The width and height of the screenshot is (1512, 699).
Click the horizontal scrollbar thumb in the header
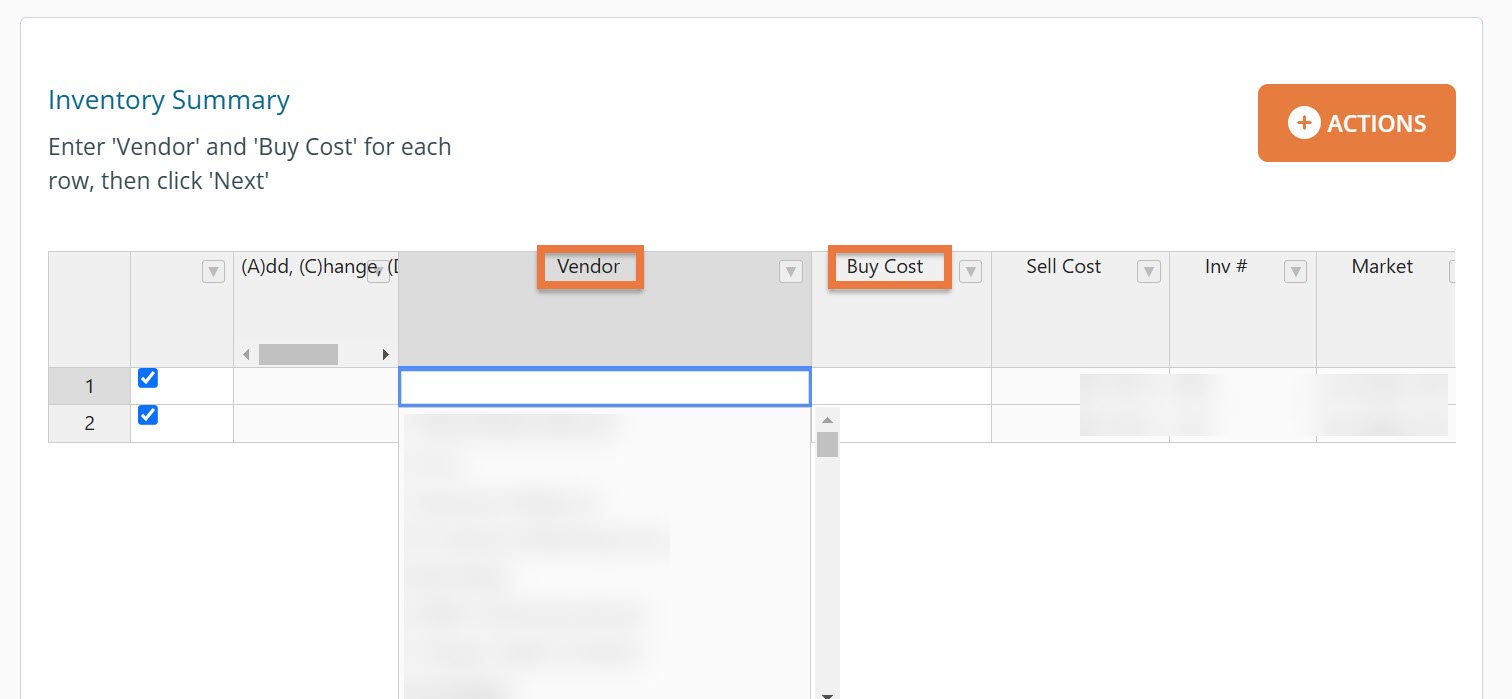coord(298,355)
